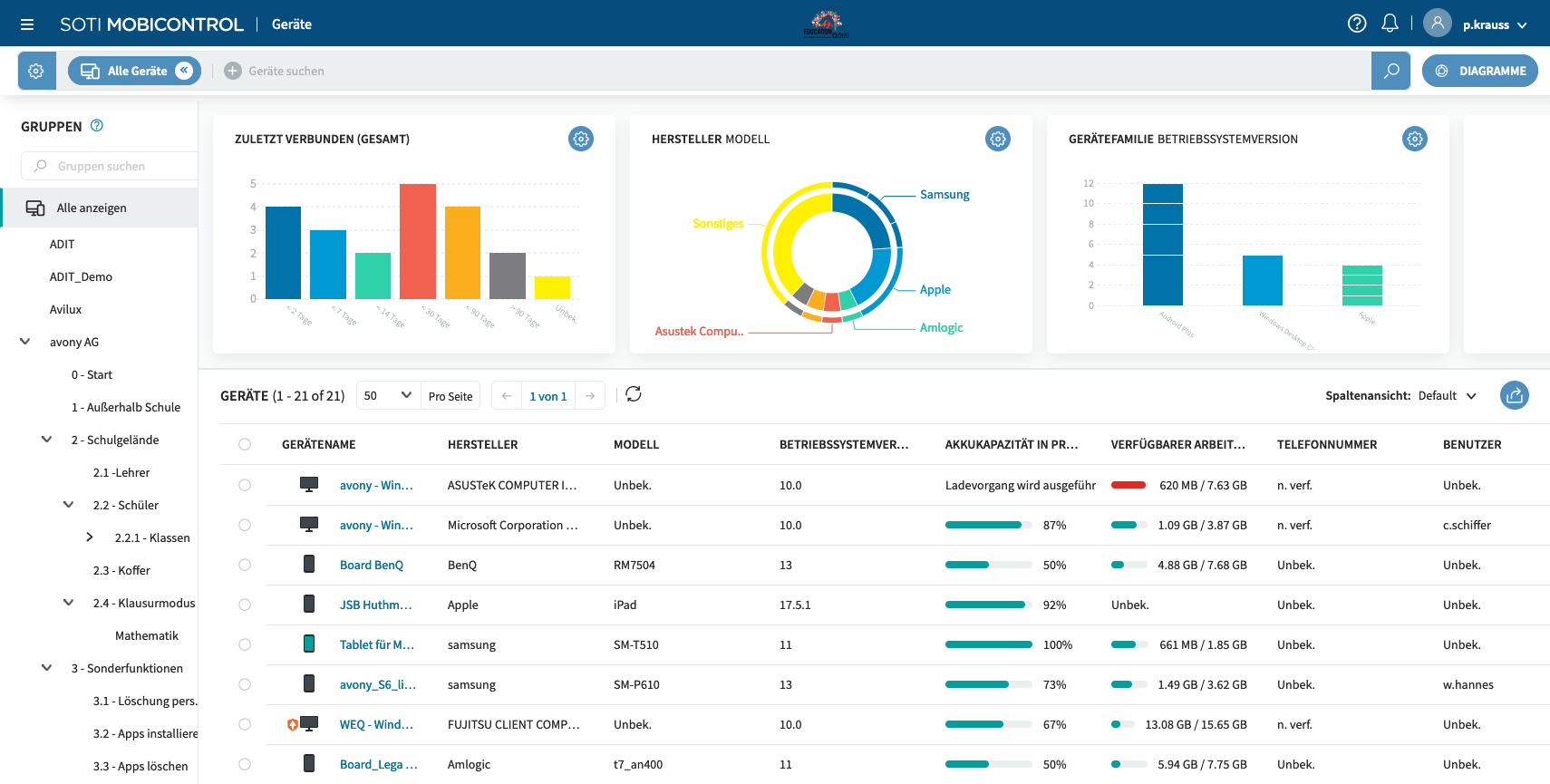Screen dimensions: 1550x784
Task: Click the export share icon
Action: (x=1514, y=395)
